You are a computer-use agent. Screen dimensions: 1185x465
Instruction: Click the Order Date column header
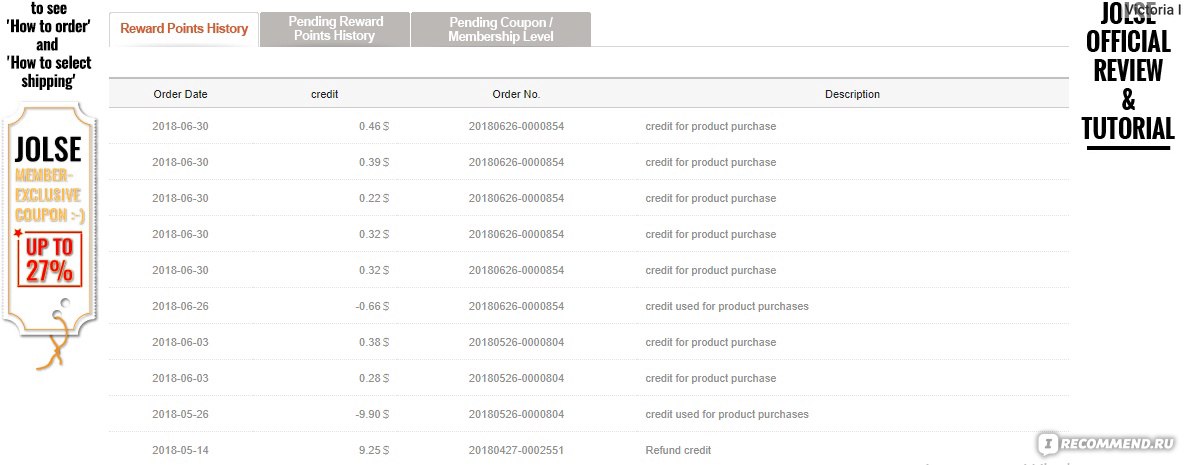[x=180, y=95]
